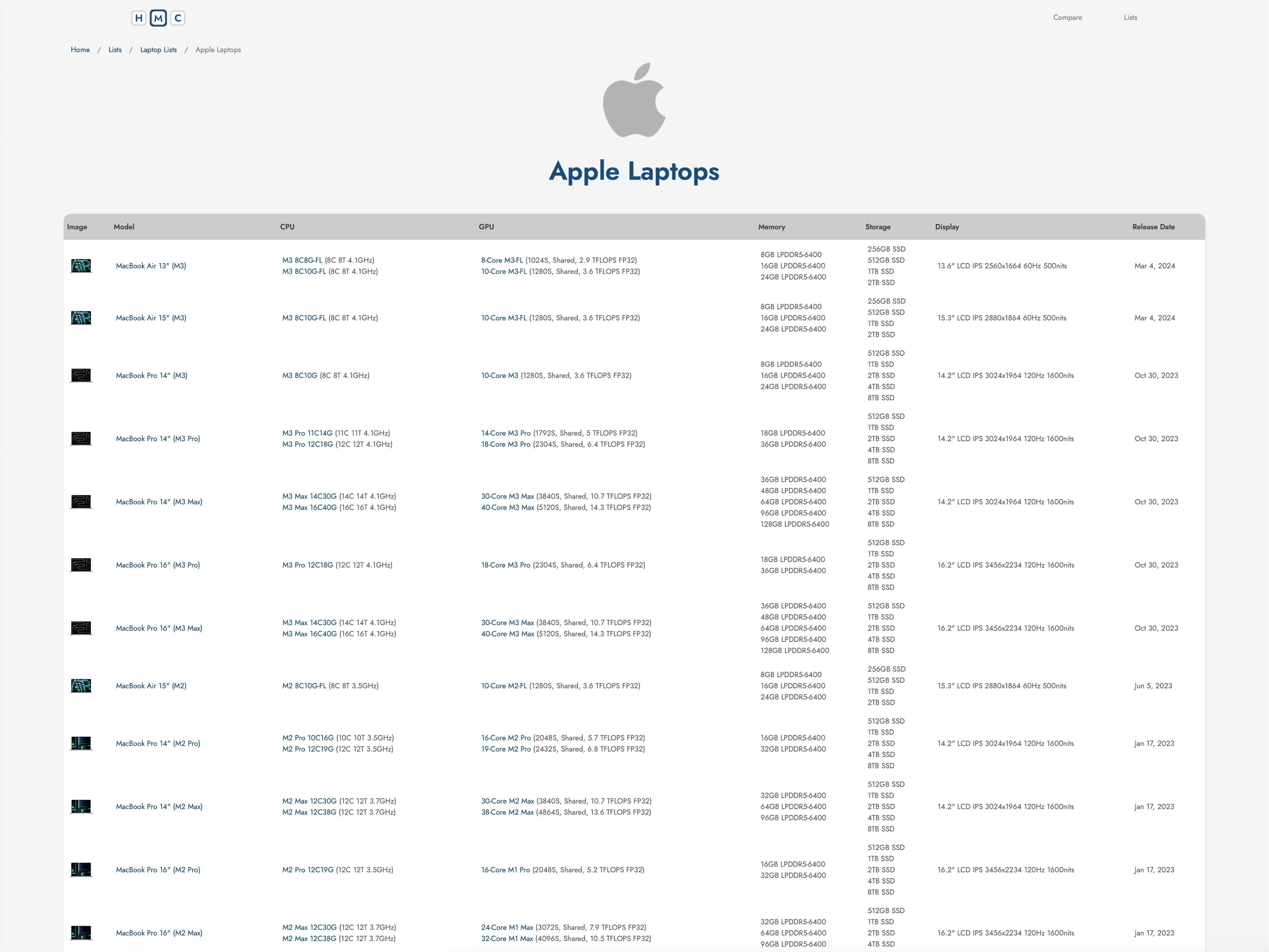Open the 32-Core M1 Max GPU link
1269x952 pixels.
coord(507,938)
